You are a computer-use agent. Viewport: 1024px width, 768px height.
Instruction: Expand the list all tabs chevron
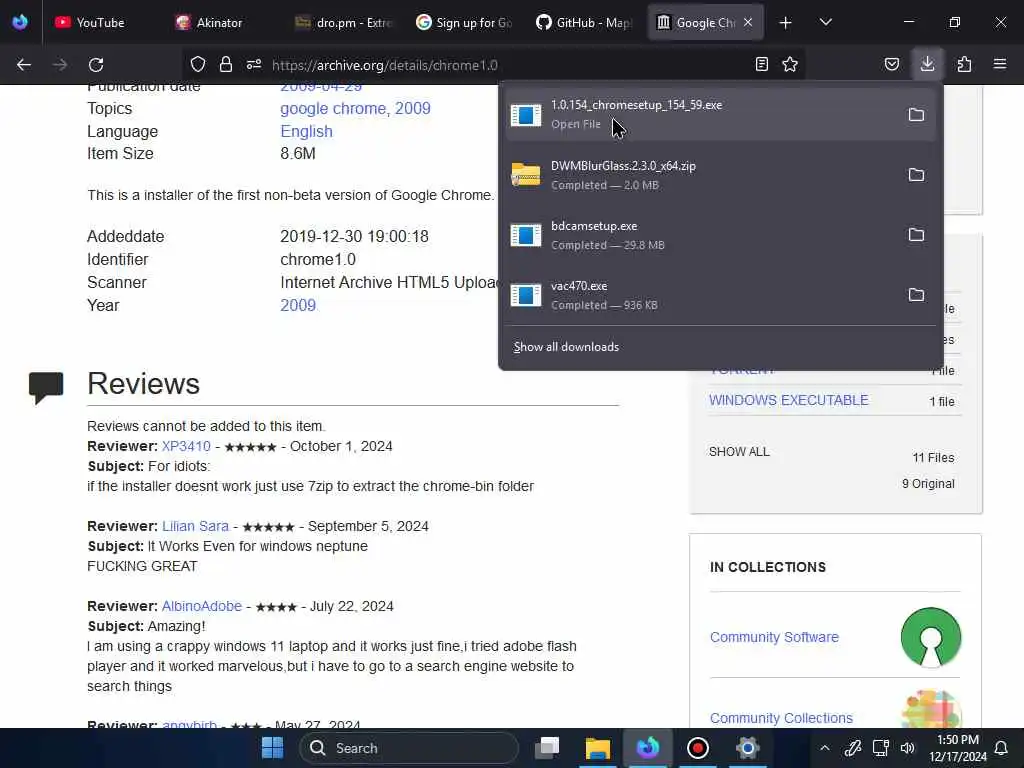[x=825, y=23]
